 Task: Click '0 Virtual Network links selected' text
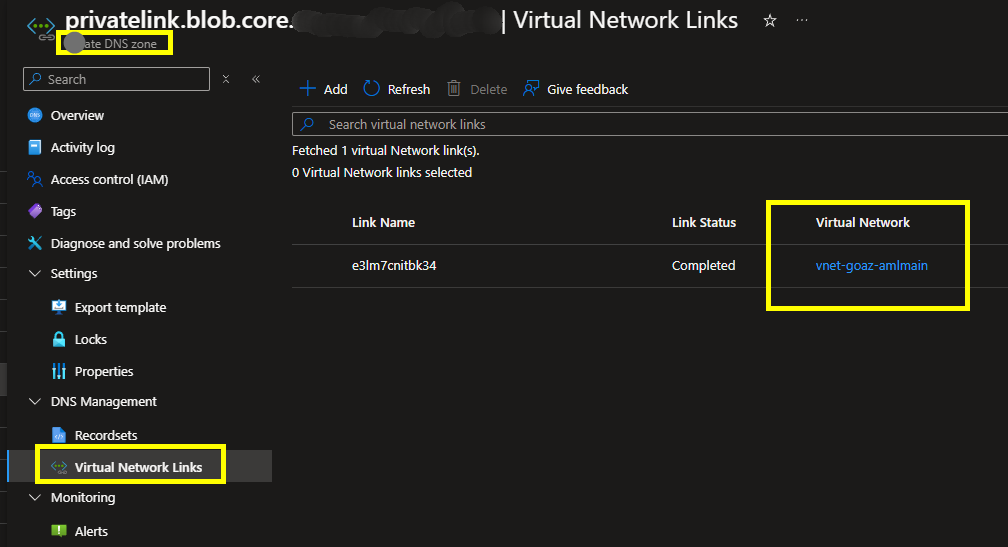click(382, 172)
